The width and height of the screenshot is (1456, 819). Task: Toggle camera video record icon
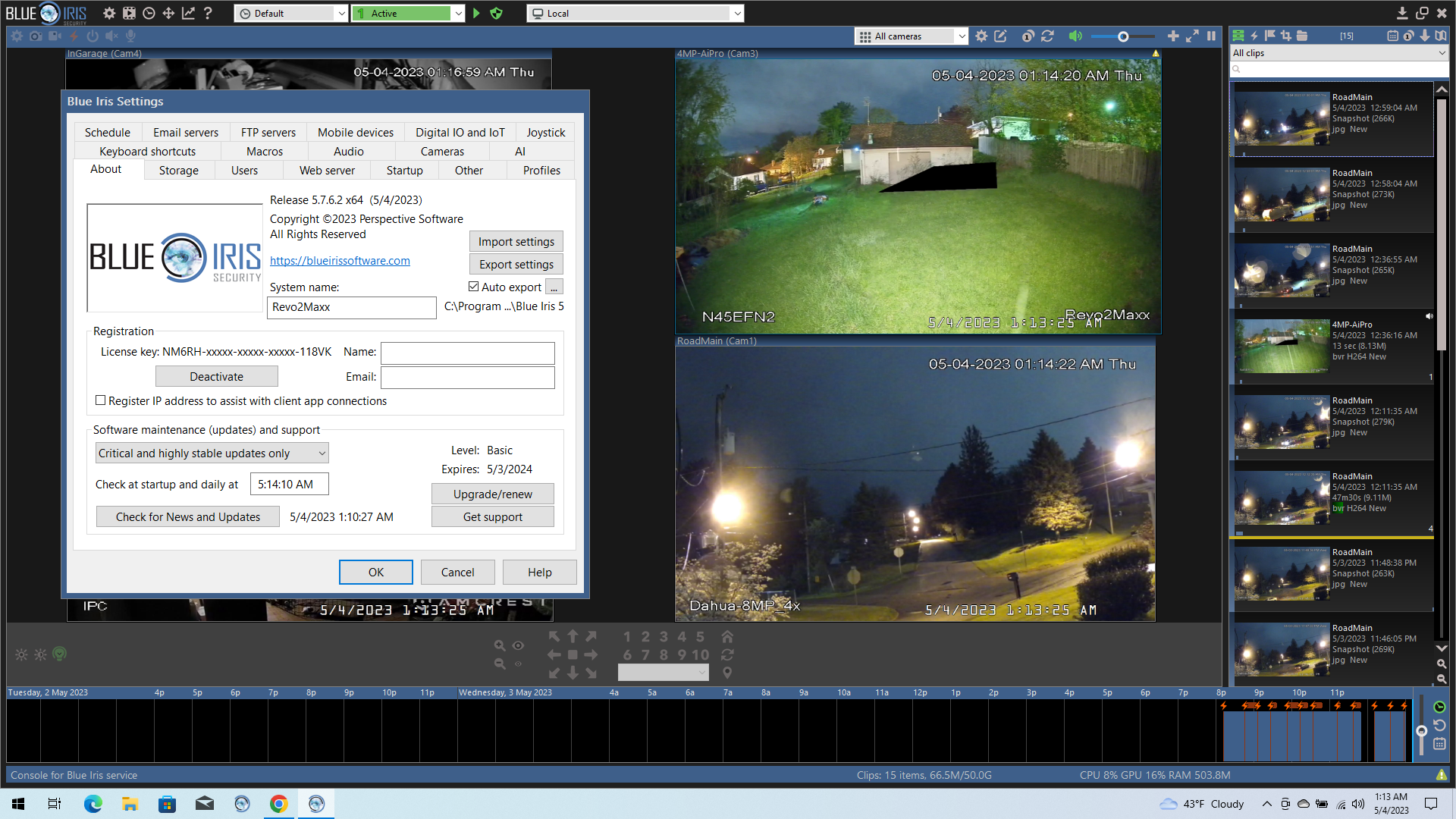click(55, 36)
